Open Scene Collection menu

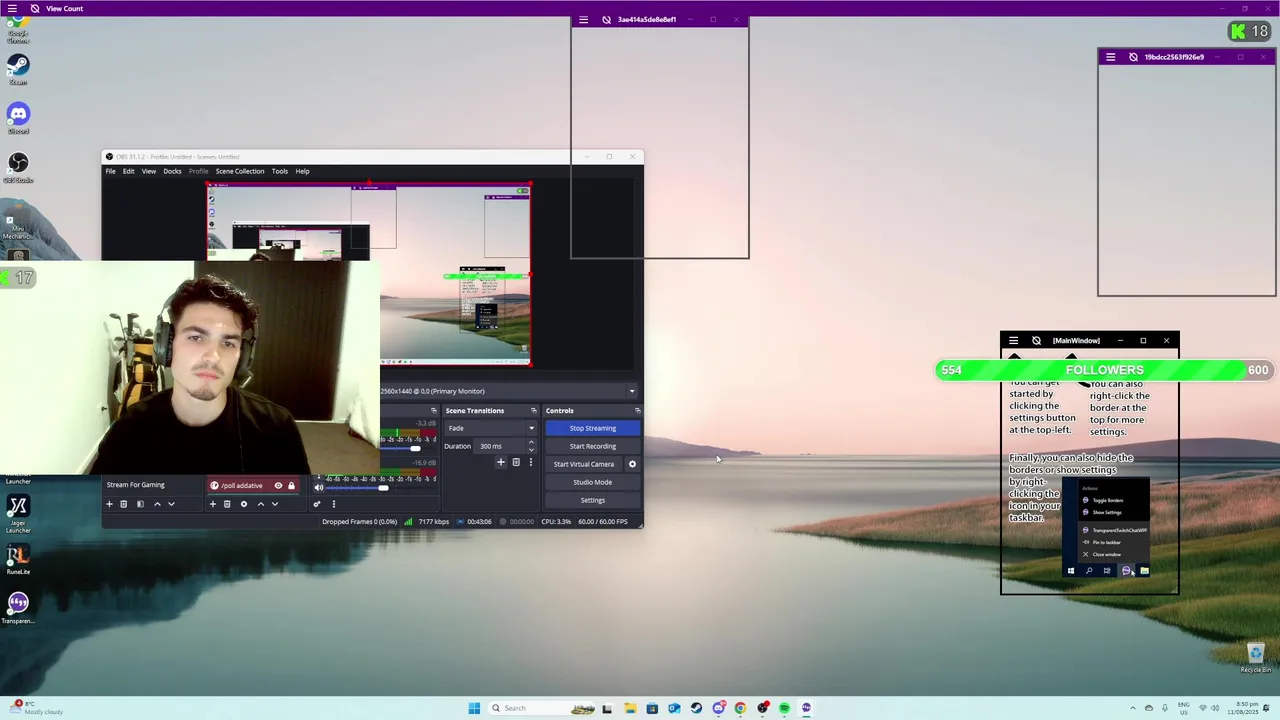240,171
